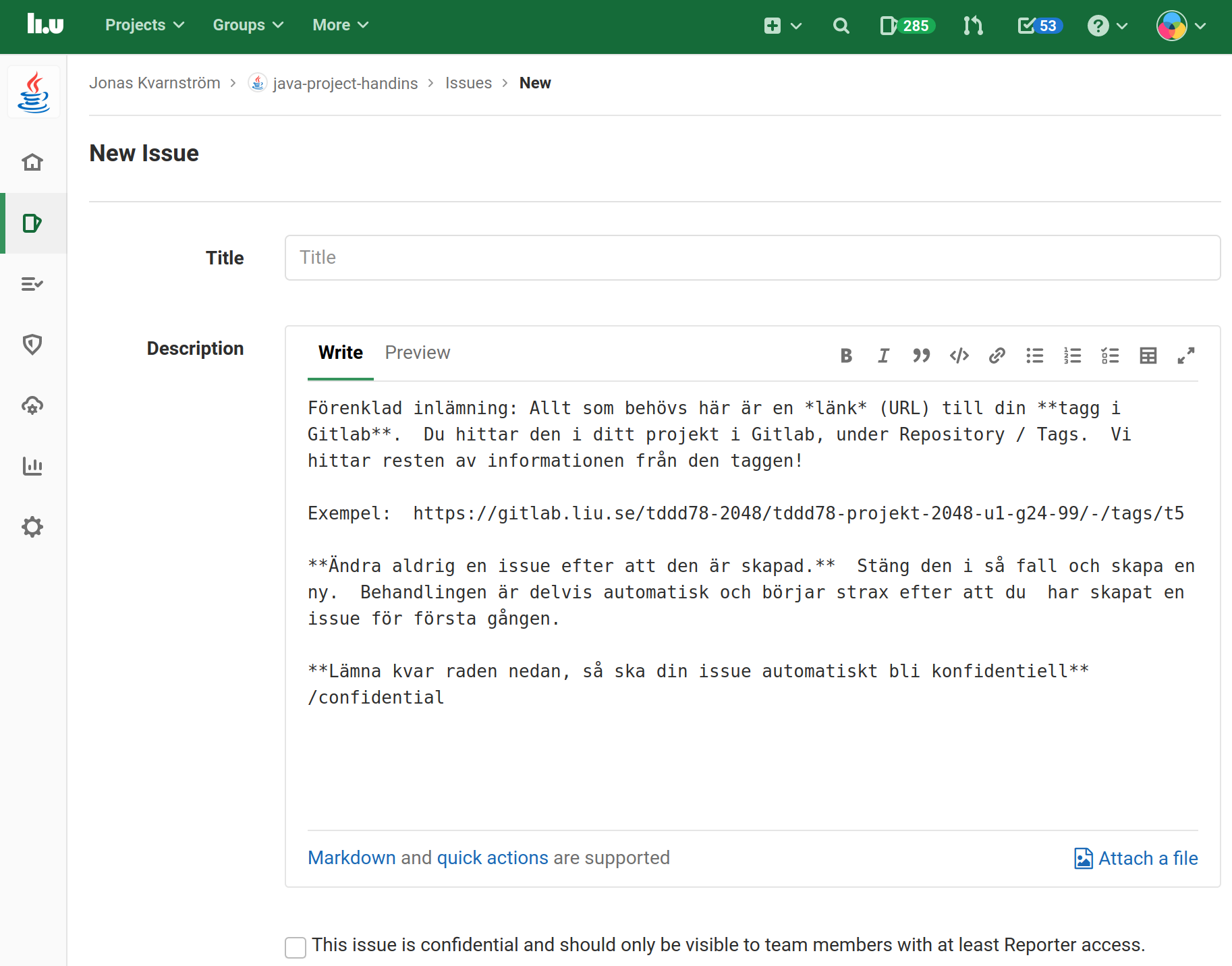Open Analytics chart icon in sidebar
This screenshot has height=966, width=1232.
tap(32, 466)
